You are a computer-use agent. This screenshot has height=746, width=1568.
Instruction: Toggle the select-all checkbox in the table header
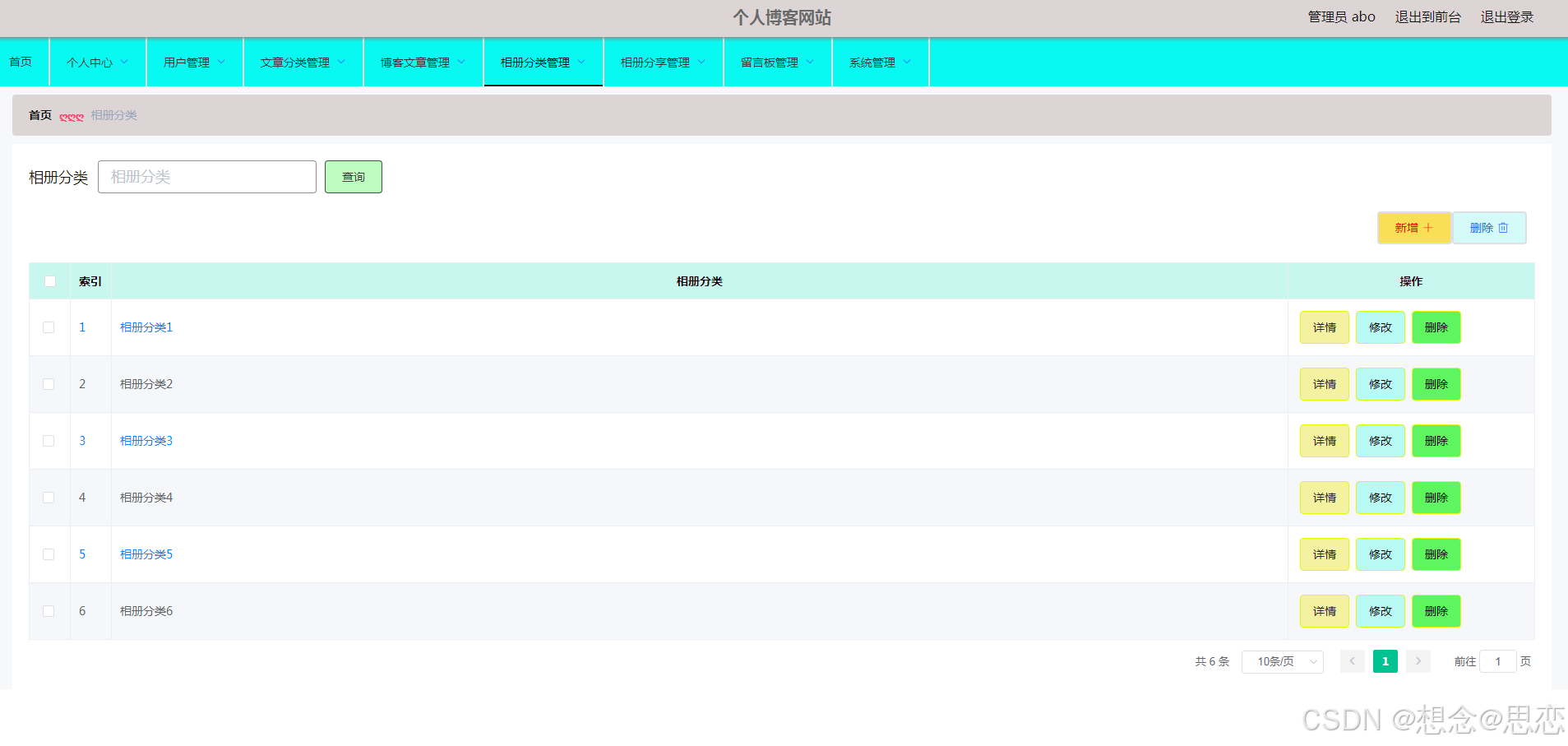coord(50,281)
